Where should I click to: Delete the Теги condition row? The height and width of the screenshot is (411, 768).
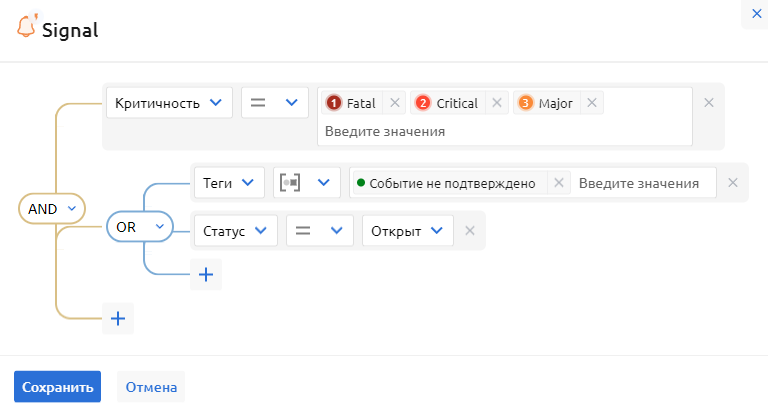(x=732, y=183)
